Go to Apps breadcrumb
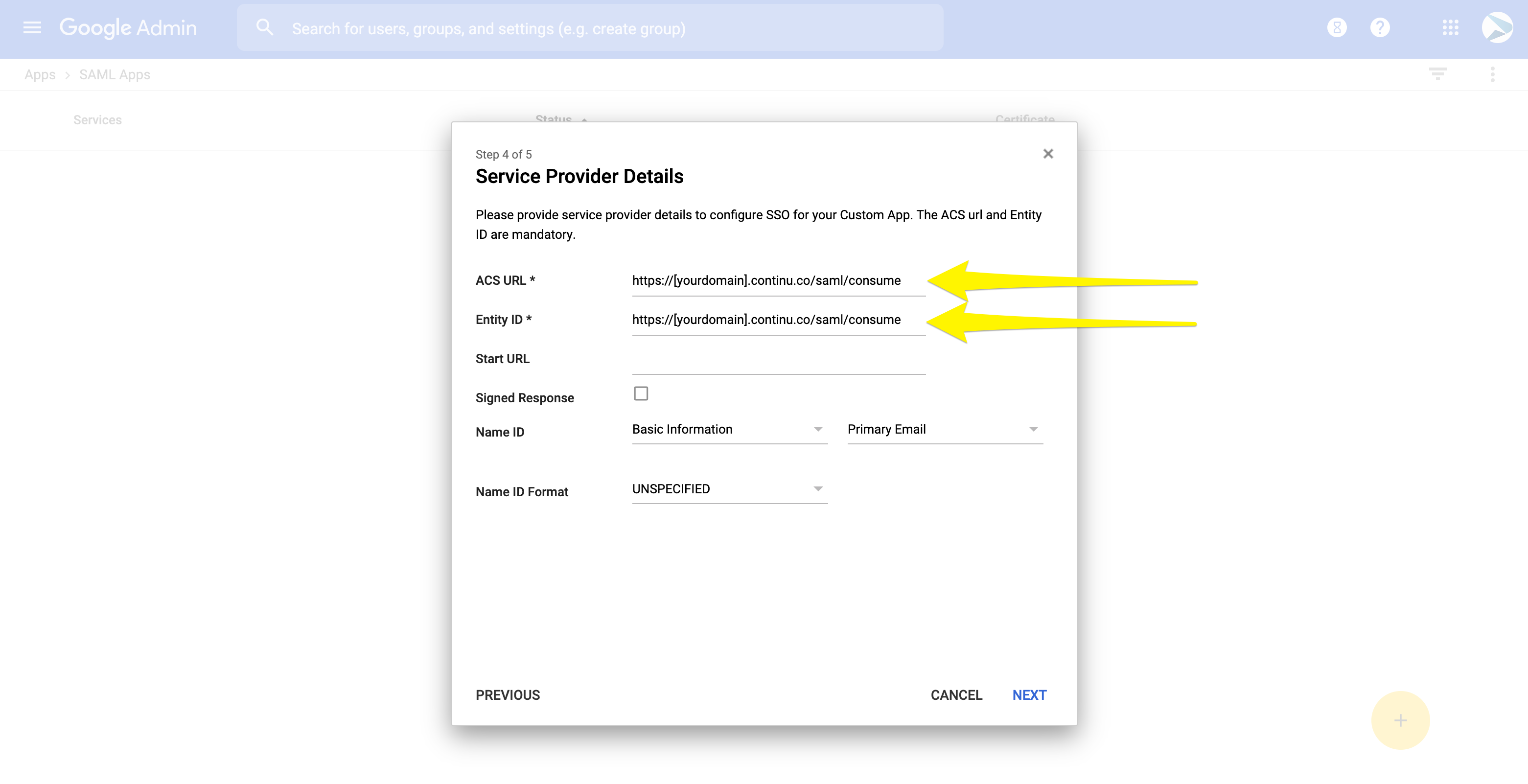The height and width of the screenshot is (784, 1528). (x=40, y=75)
